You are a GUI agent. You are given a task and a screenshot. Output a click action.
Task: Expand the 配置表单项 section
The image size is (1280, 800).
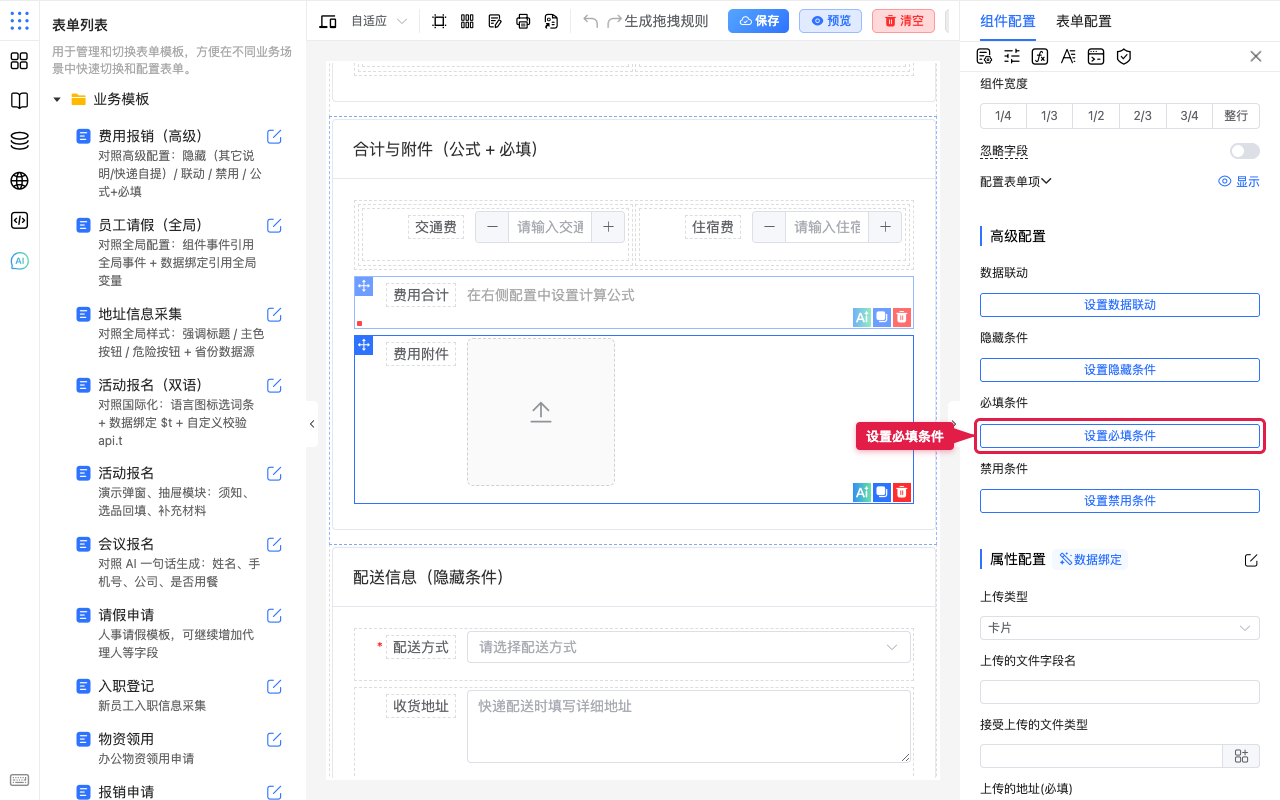click(1016, 181)
